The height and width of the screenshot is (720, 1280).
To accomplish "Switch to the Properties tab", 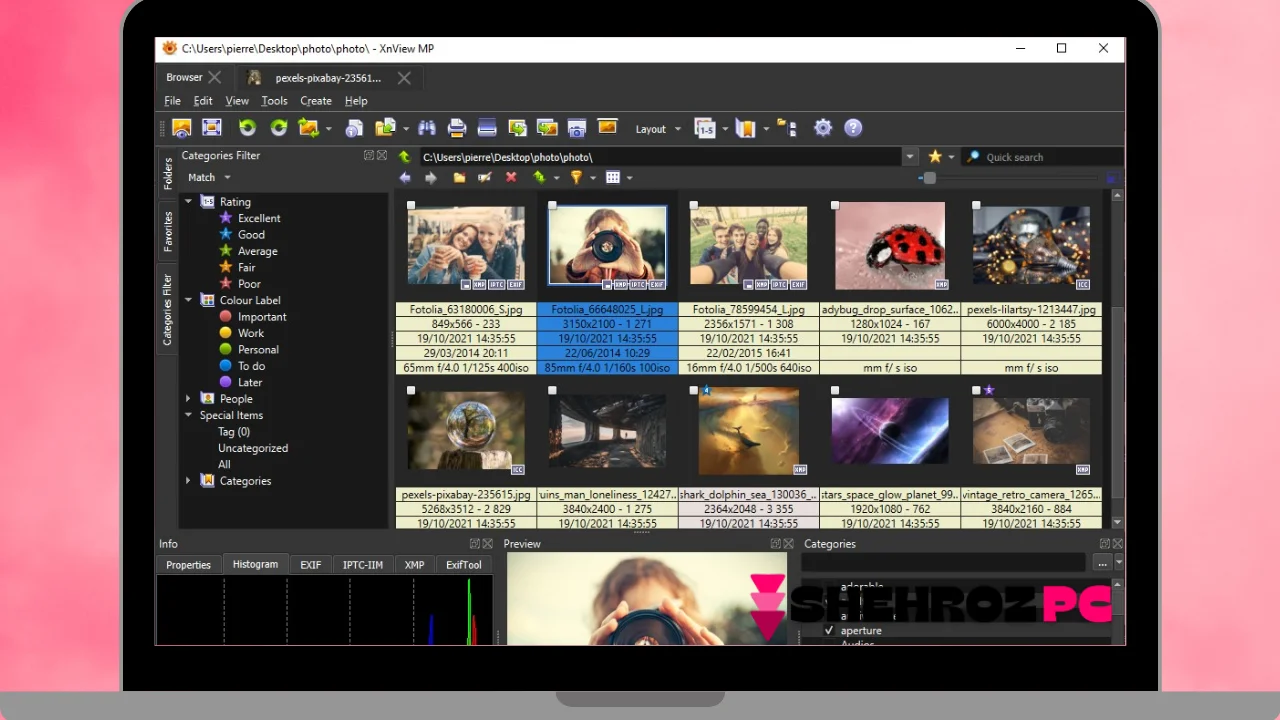I will coord(188,565).
